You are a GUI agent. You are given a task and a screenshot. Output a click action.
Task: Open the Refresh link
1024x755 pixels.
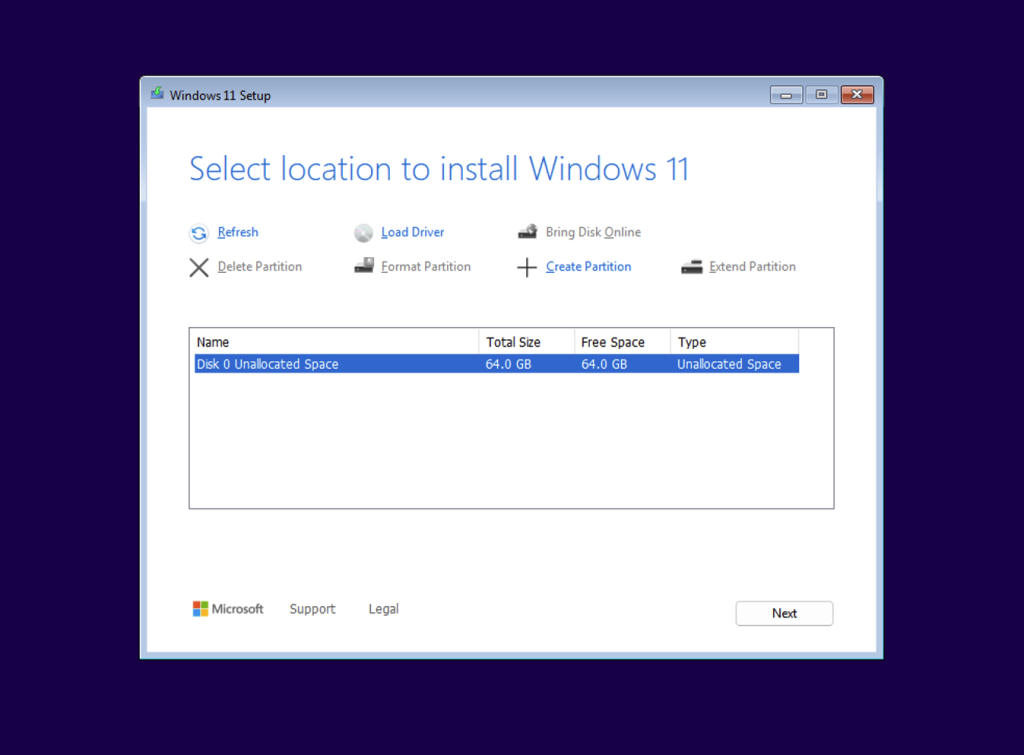point(238,233)
